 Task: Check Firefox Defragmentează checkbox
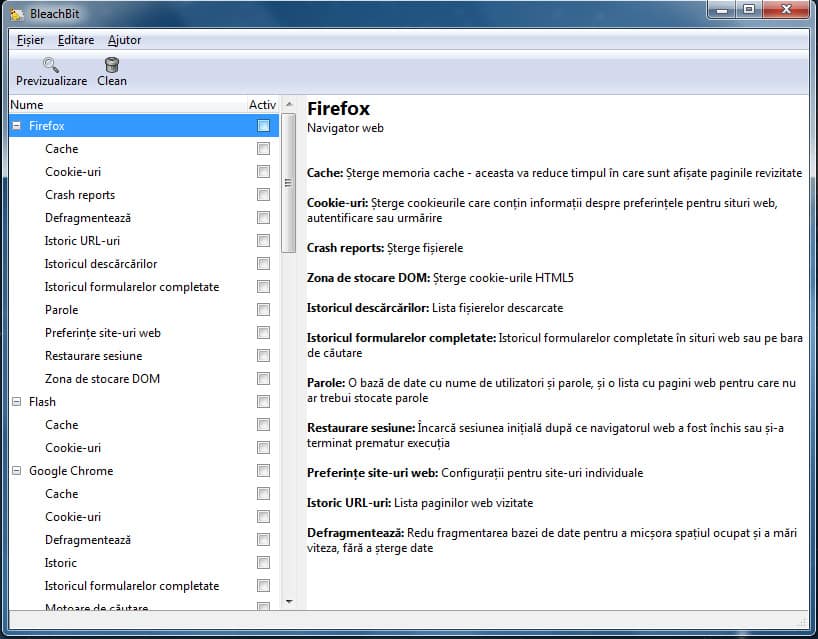coord(263,218)
